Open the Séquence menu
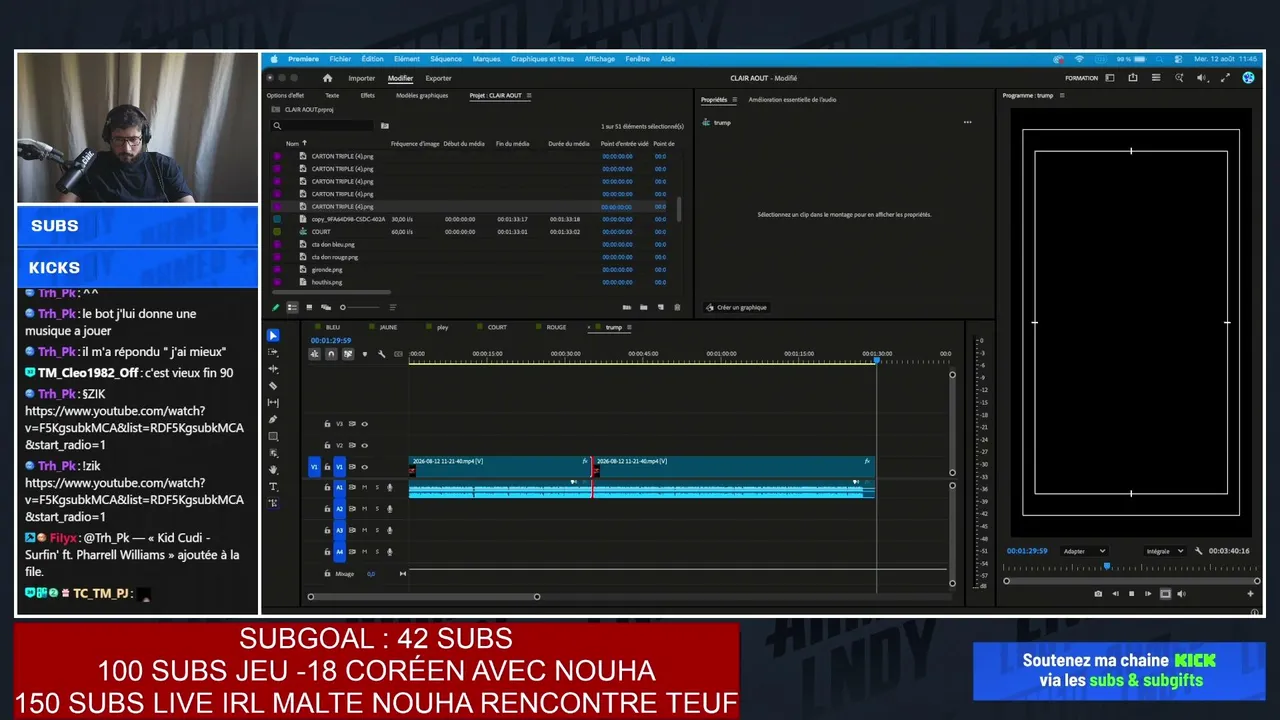Viewport: 1280px width, 720px height. tap(446, 59)
